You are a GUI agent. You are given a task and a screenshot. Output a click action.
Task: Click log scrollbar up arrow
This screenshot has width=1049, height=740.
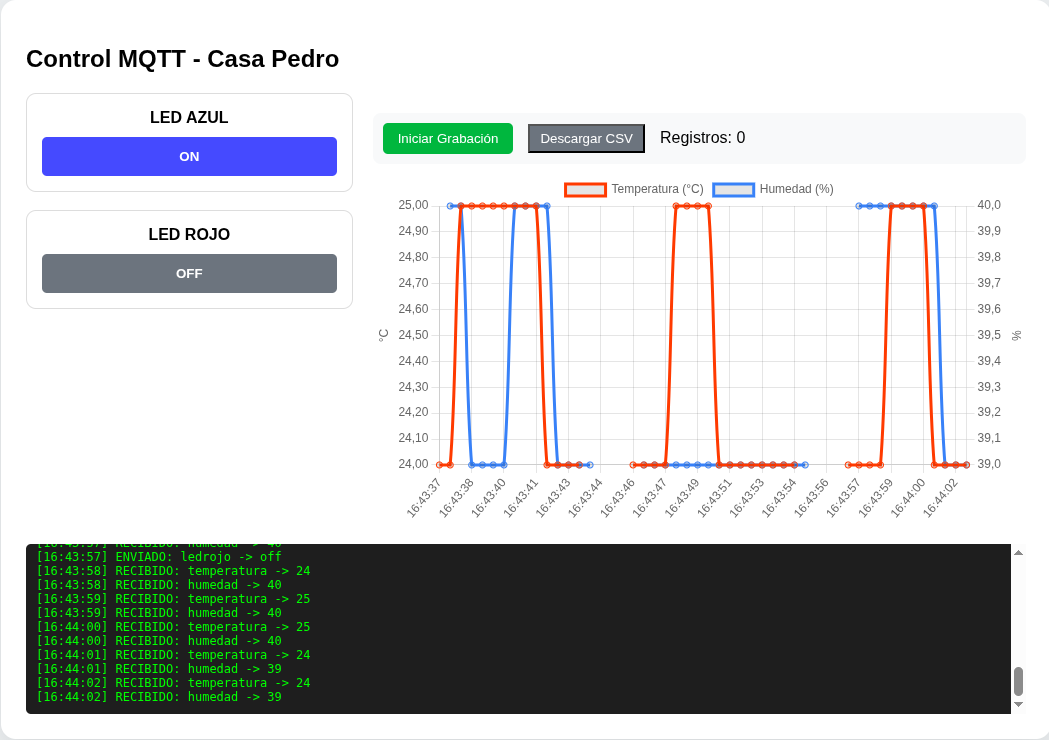click(x=1018, y=553)
